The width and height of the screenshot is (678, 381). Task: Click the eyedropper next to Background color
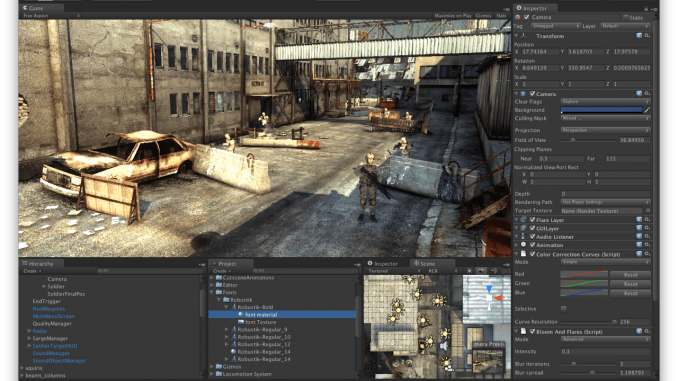[x=647, y=110]
